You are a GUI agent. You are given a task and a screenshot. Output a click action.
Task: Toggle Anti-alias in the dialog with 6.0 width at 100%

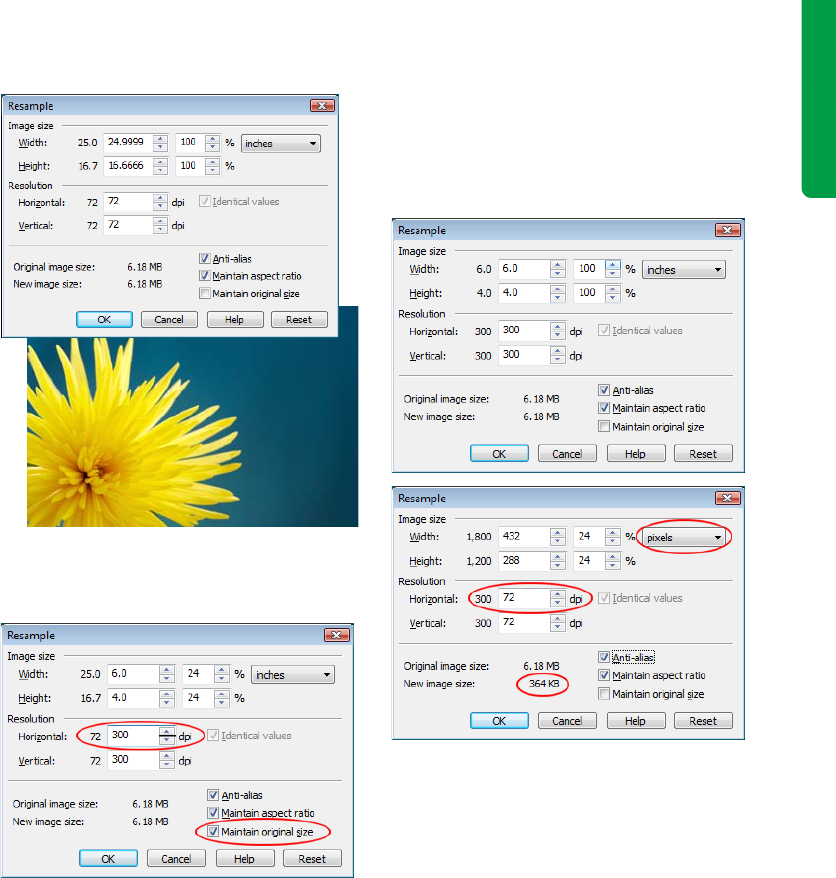tap(604, 390)
